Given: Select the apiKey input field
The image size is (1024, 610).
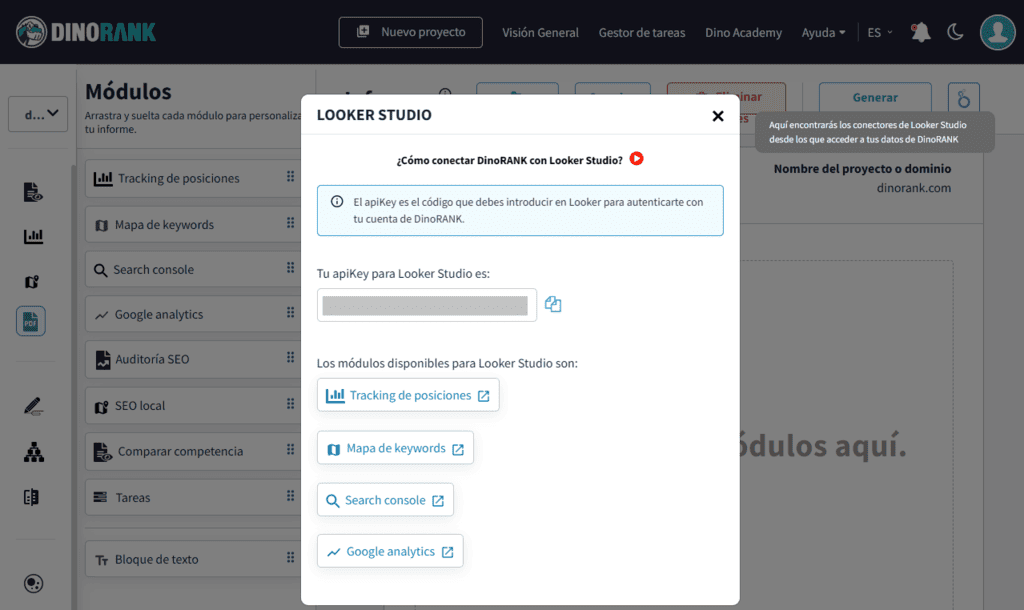Looking at the screenshot, I should click(x=426, y=305).
